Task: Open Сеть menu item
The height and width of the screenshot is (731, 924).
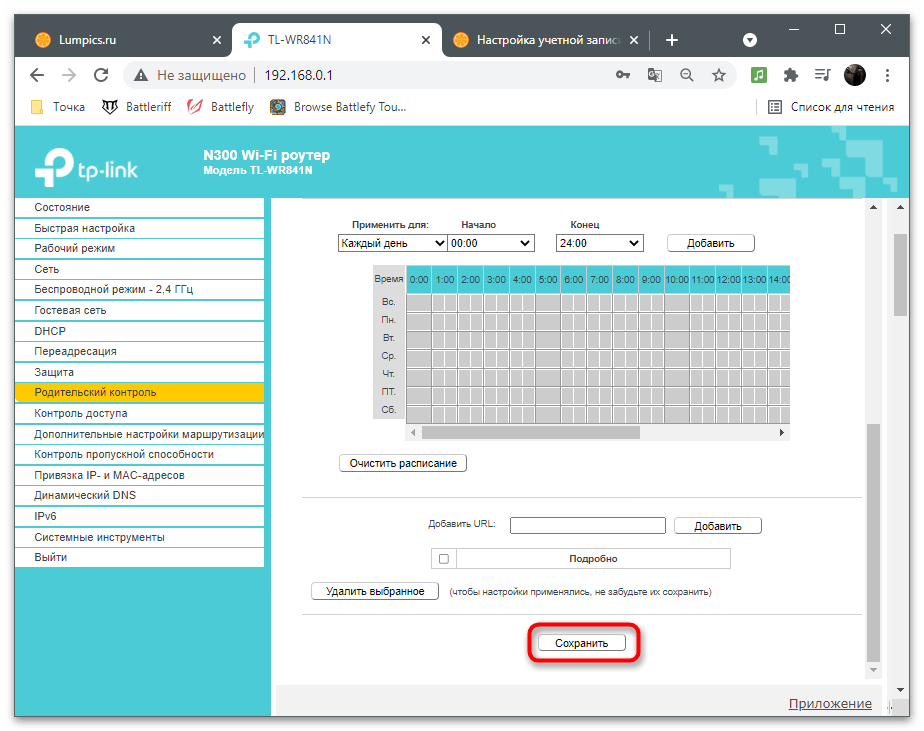Action: pos(140,269)
